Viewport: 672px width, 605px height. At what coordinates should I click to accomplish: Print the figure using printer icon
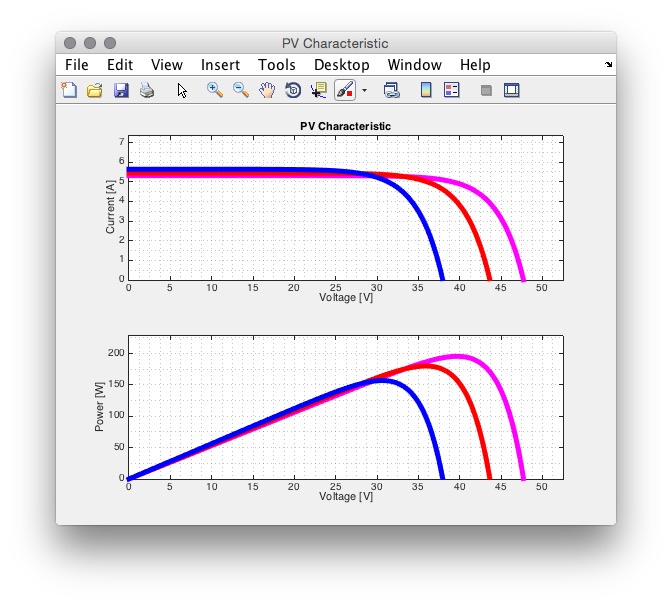point(147,90)
